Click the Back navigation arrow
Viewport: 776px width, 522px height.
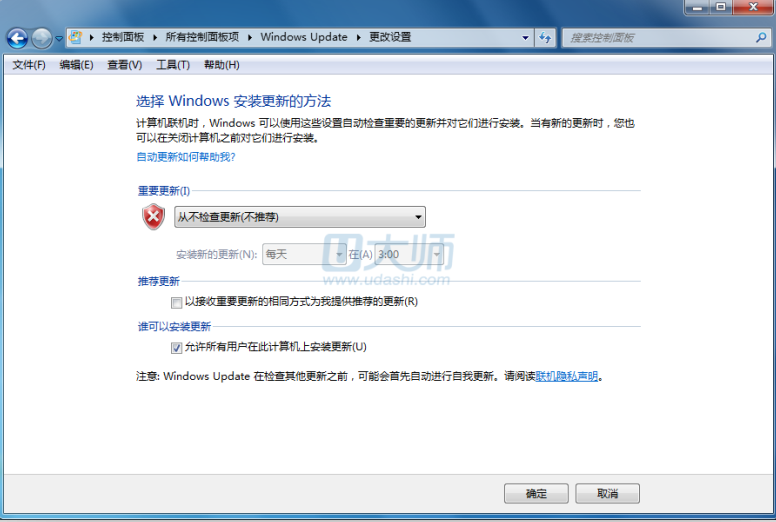point(17,38)
